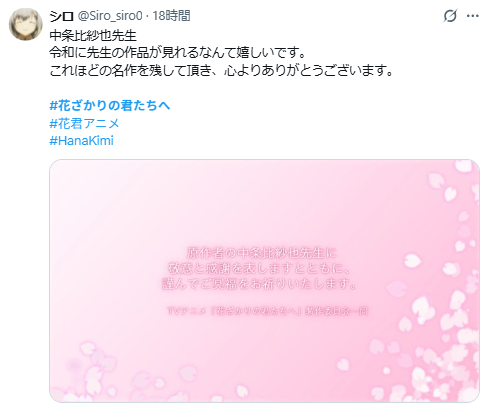
Task: Click シロ's round profile avatar
Action: coord(26,24)
